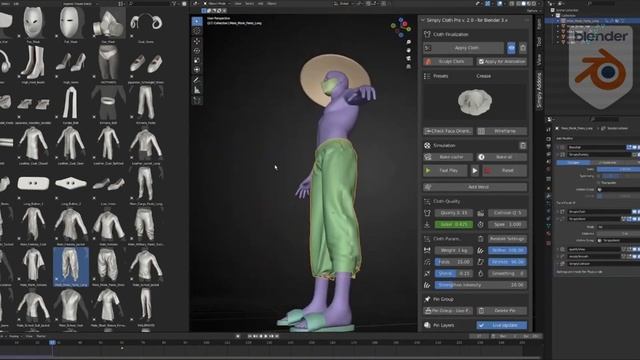Open the Object menu in viewport header
Viewport: 640px width, 360px height.
point(271,3)
